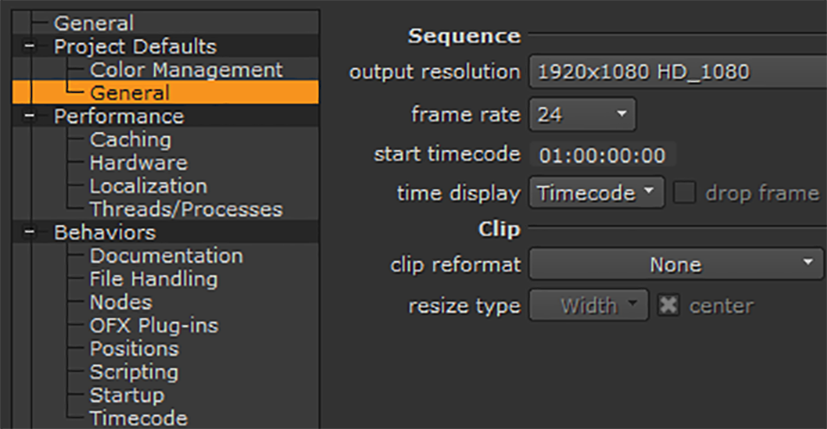The image size is (827, 429).
Task: Collapse the Project Defaults tree section
Action: tap(29, 47)
